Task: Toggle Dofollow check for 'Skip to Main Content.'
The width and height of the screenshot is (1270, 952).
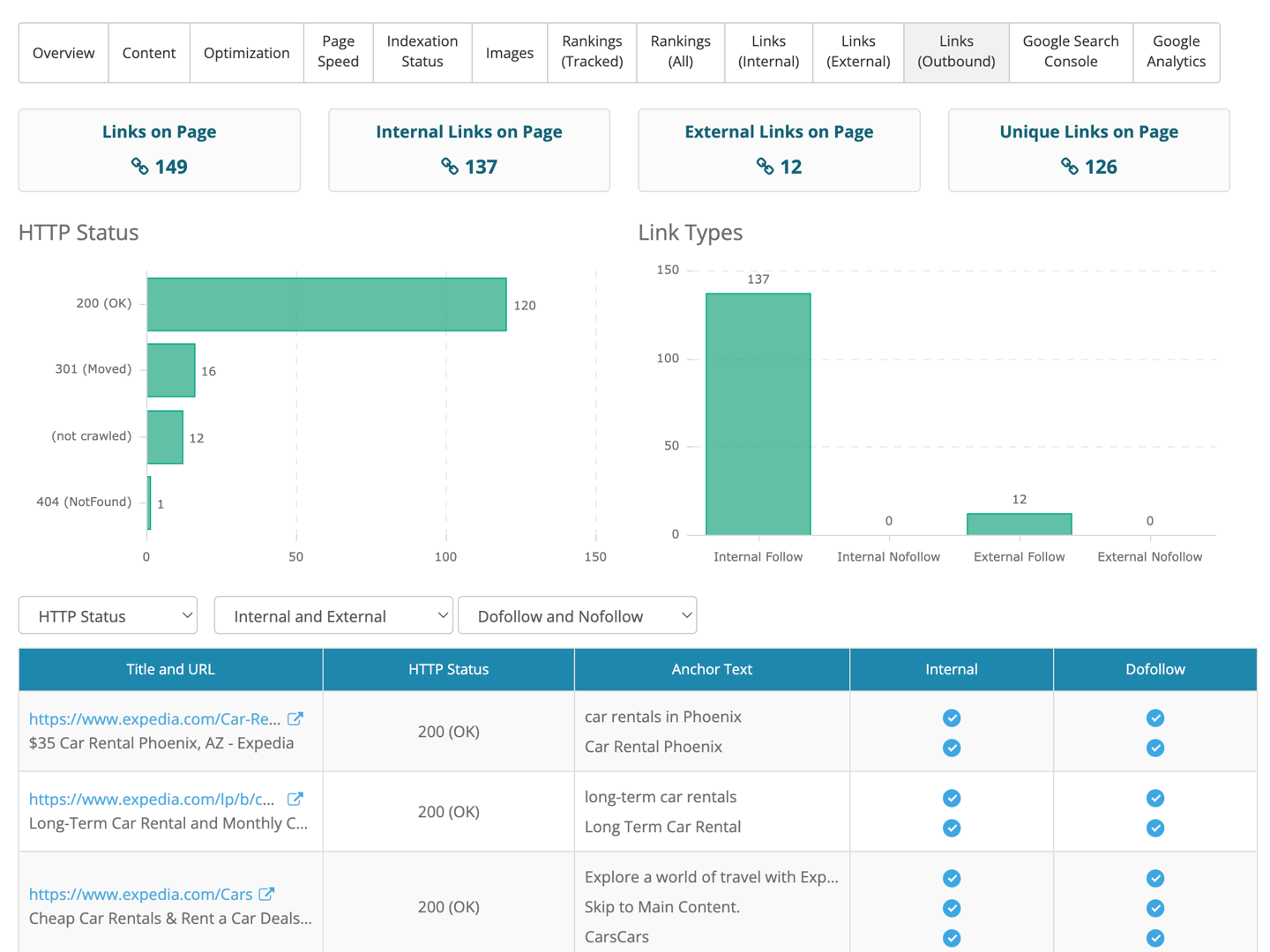Action: coord(1155,908)
